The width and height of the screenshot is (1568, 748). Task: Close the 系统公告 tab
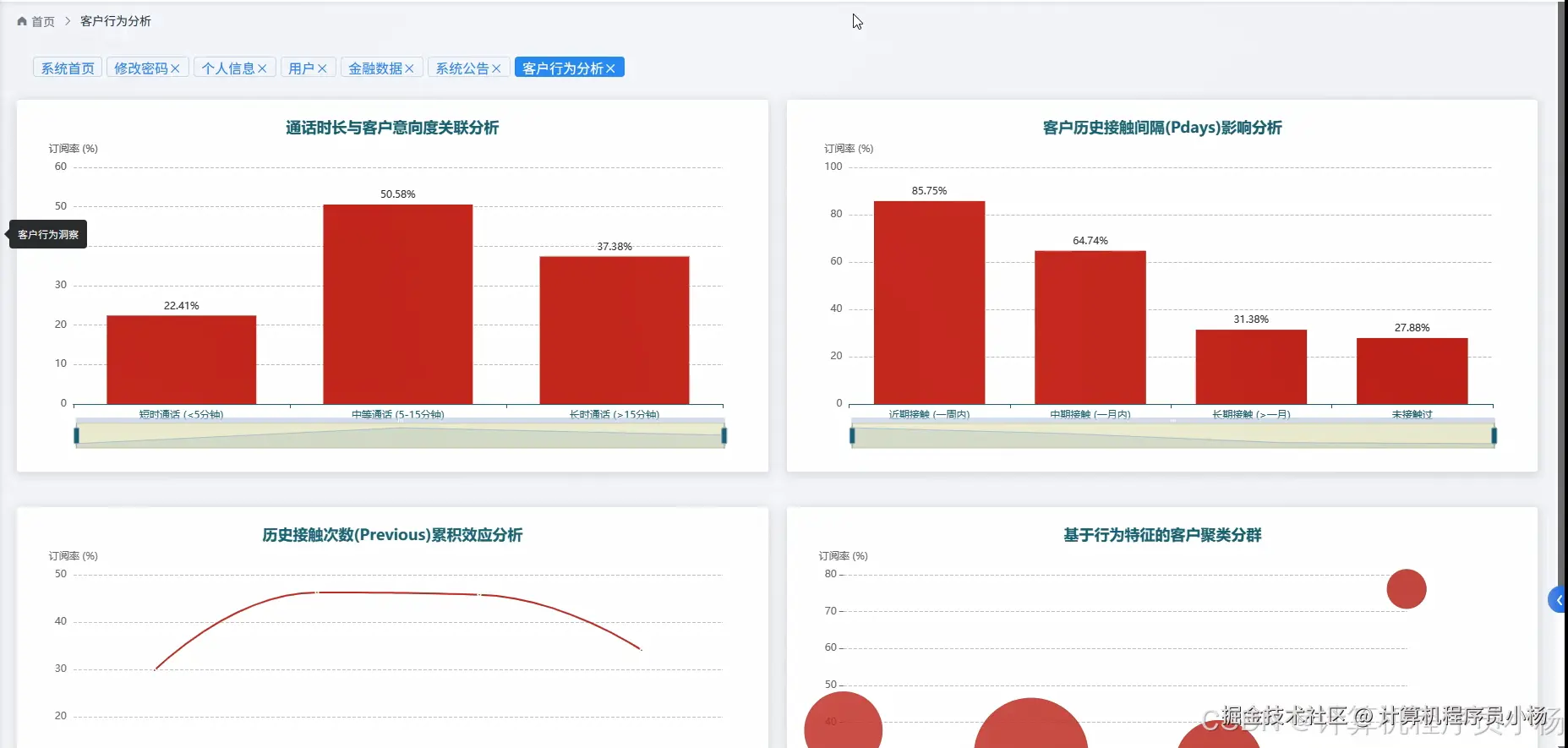496,68
